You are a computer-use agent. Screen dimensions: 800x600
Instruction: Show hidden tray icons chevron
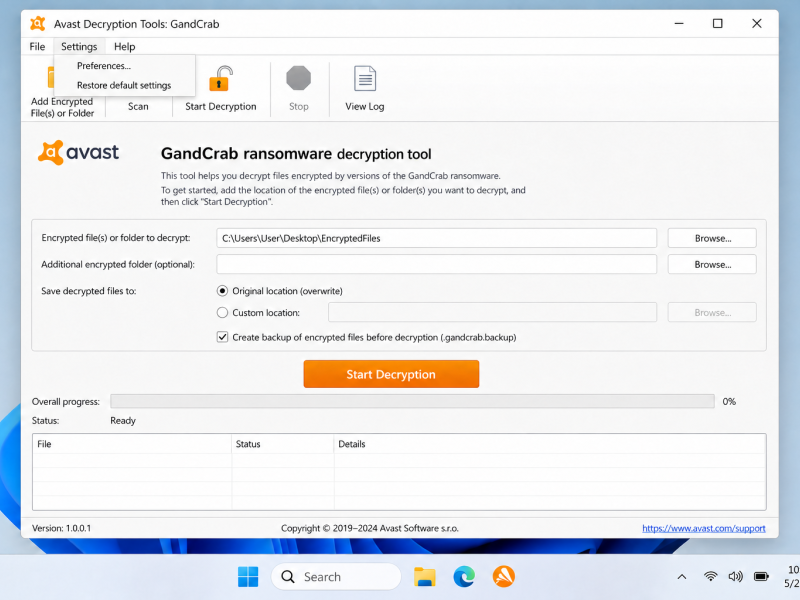pyautogui.click(x=682, y=577)
